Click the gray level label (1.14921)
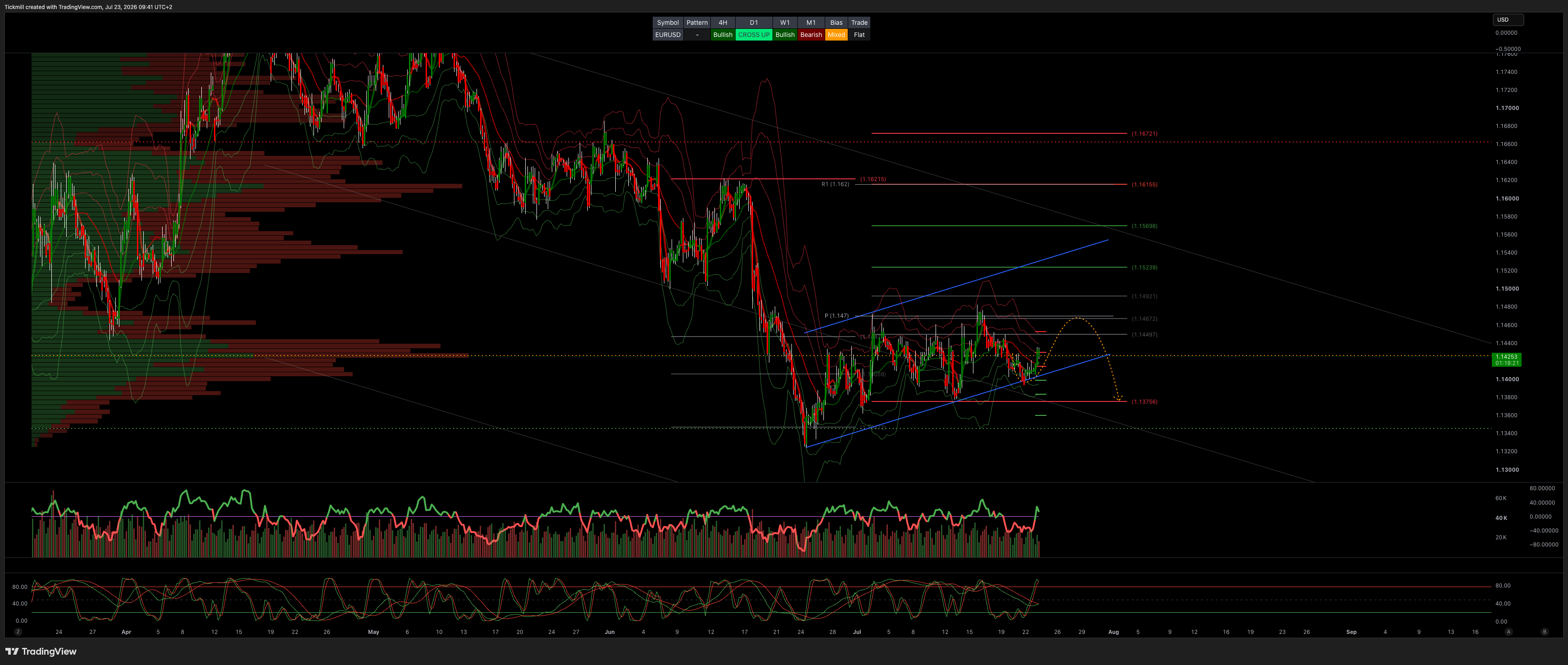The height and width of the screenshot is (665, 1568). (x=1144, y=296)
